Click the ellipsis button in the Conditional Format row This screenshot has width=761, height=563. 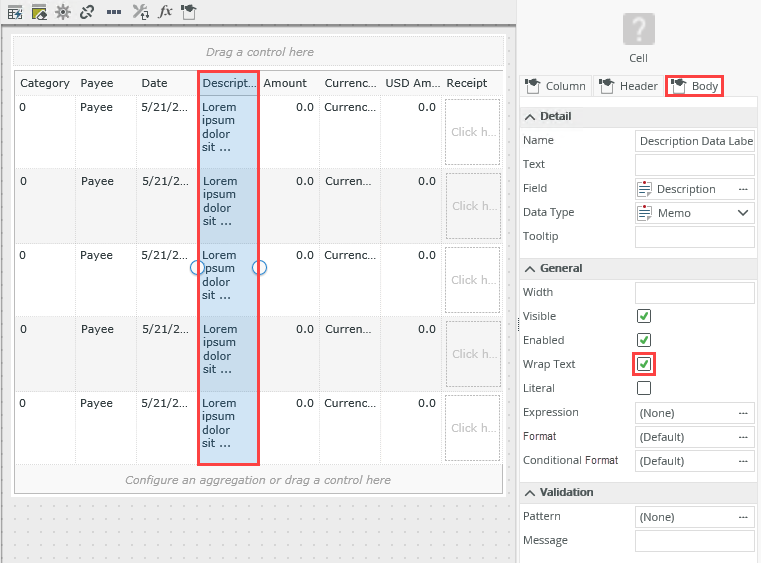pyautogui.click(x=743, y=461)
